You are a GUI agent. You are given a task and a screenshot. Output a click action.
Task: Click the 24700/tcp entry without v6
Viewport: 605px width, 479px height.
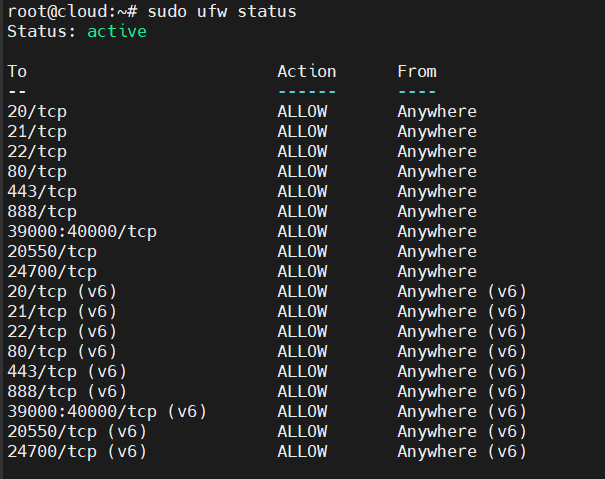52,272
